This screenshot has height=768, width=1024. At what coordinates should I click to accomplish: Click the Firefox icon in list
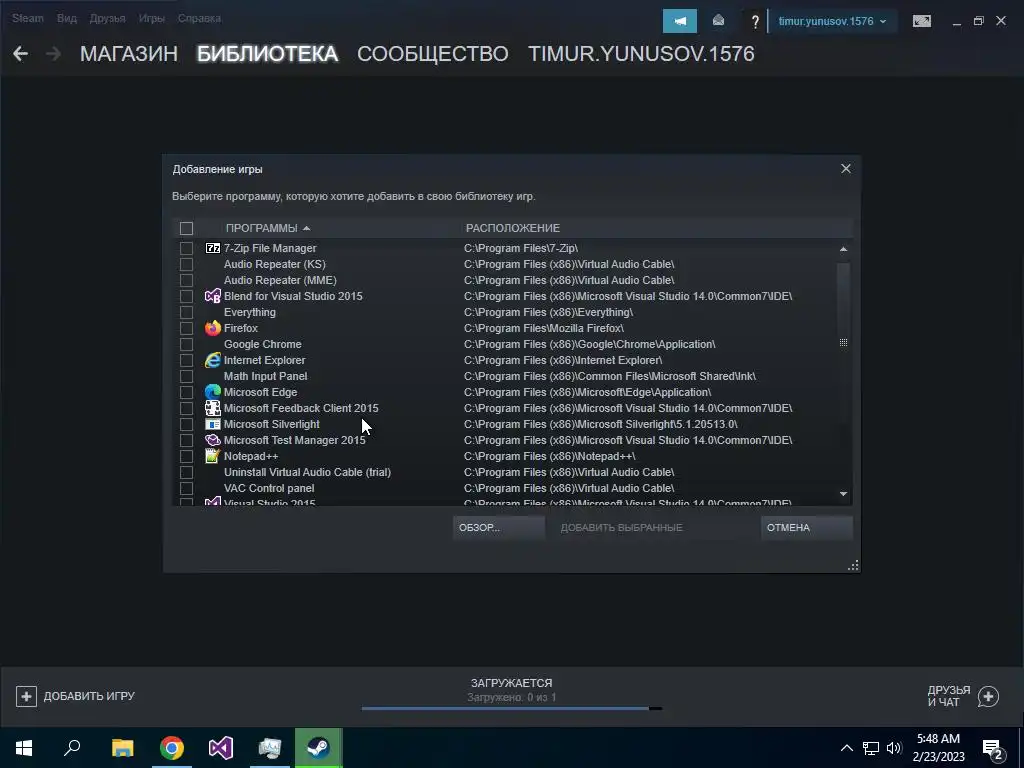click(213, 328)
